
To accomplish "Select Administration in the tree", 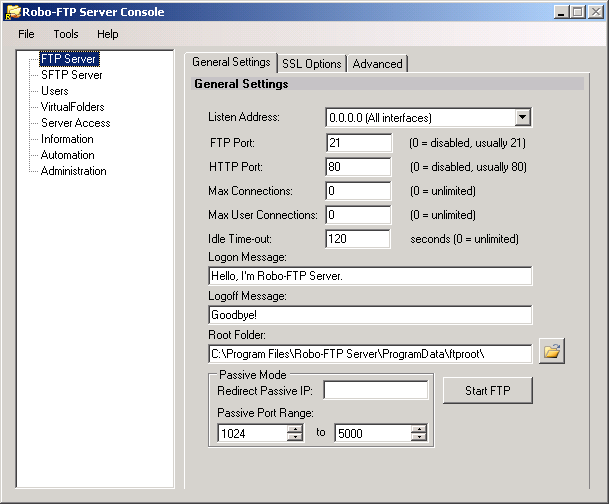I will [x=73, y=171].
